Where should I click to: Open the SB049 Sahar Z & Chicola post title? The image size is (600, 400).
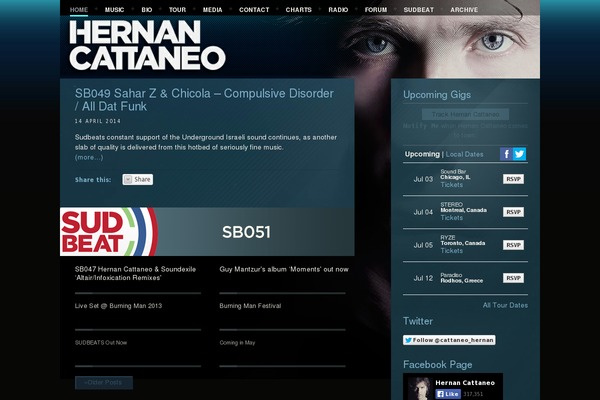click(204, 100)
